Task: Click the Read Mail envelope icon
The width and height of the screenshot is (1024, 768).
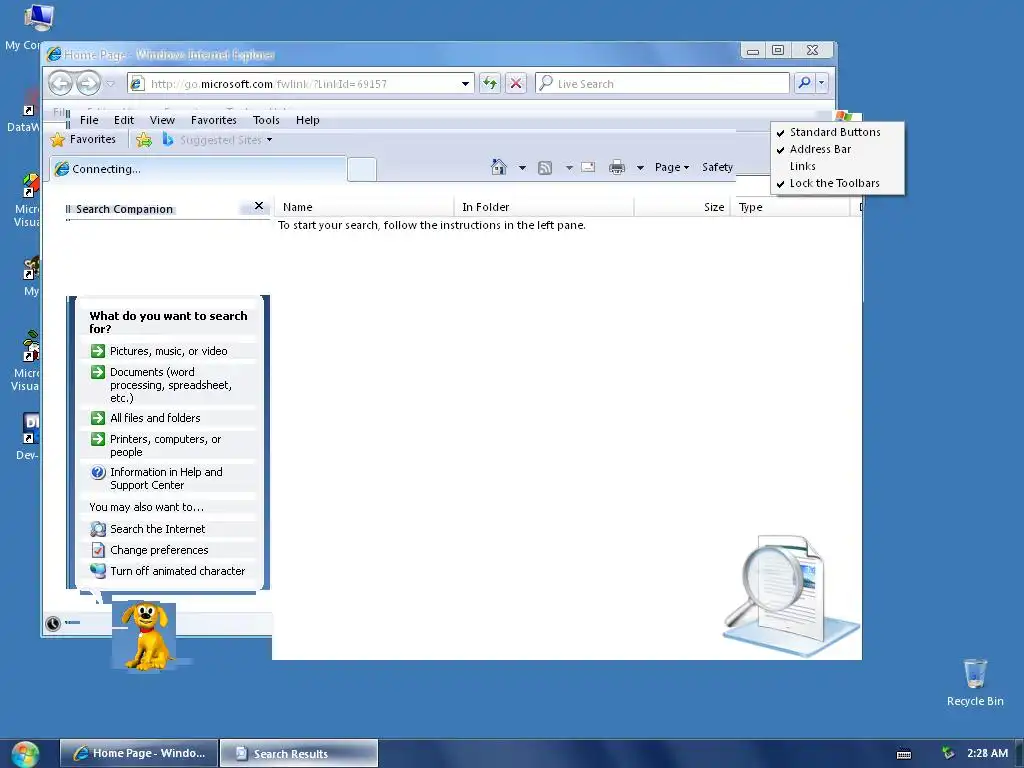Action: point(588,167)
